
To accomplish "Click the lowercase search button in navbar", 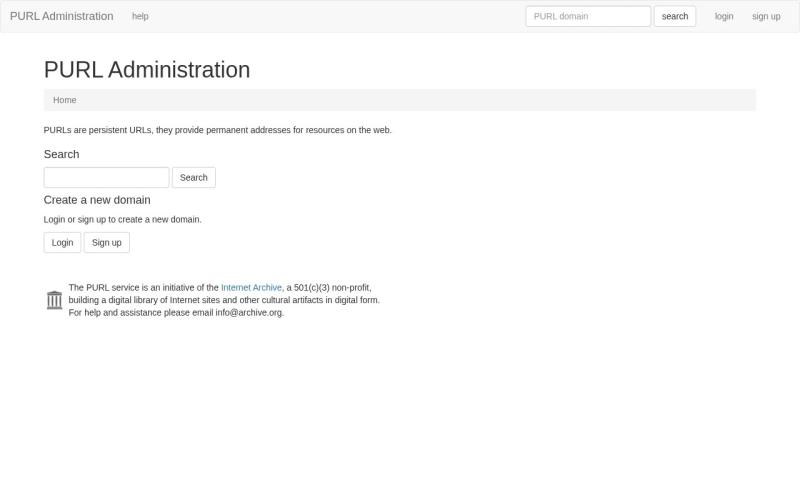I will [674, 16].
